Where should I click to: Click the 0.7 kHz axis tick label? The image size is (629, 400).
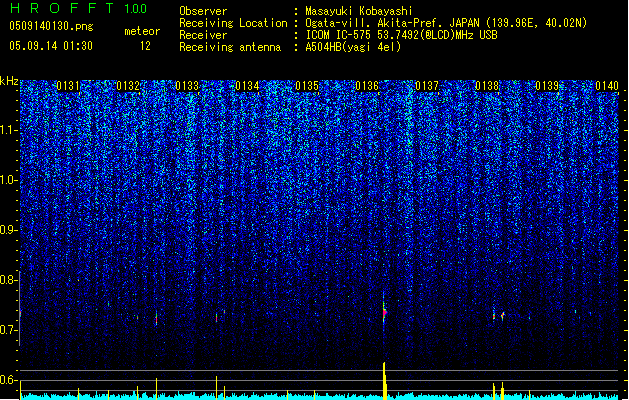pos(9,330)
